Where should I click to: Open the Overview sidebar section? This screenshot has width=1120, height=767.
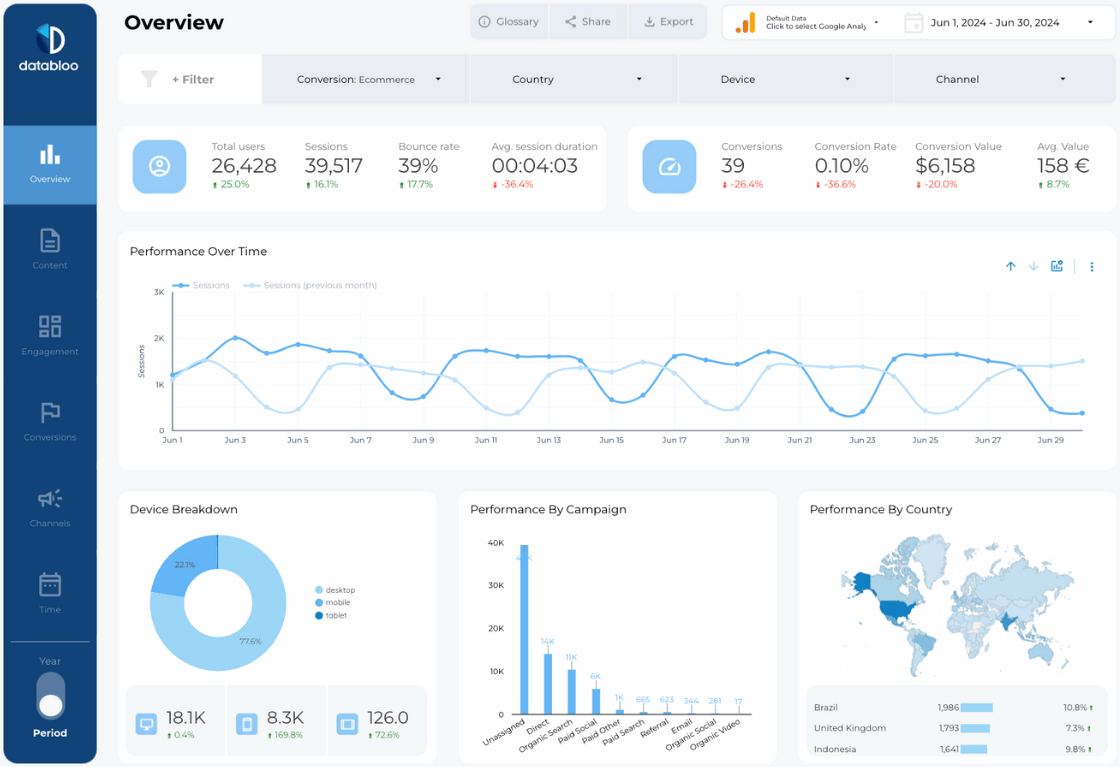pos(50,165)
